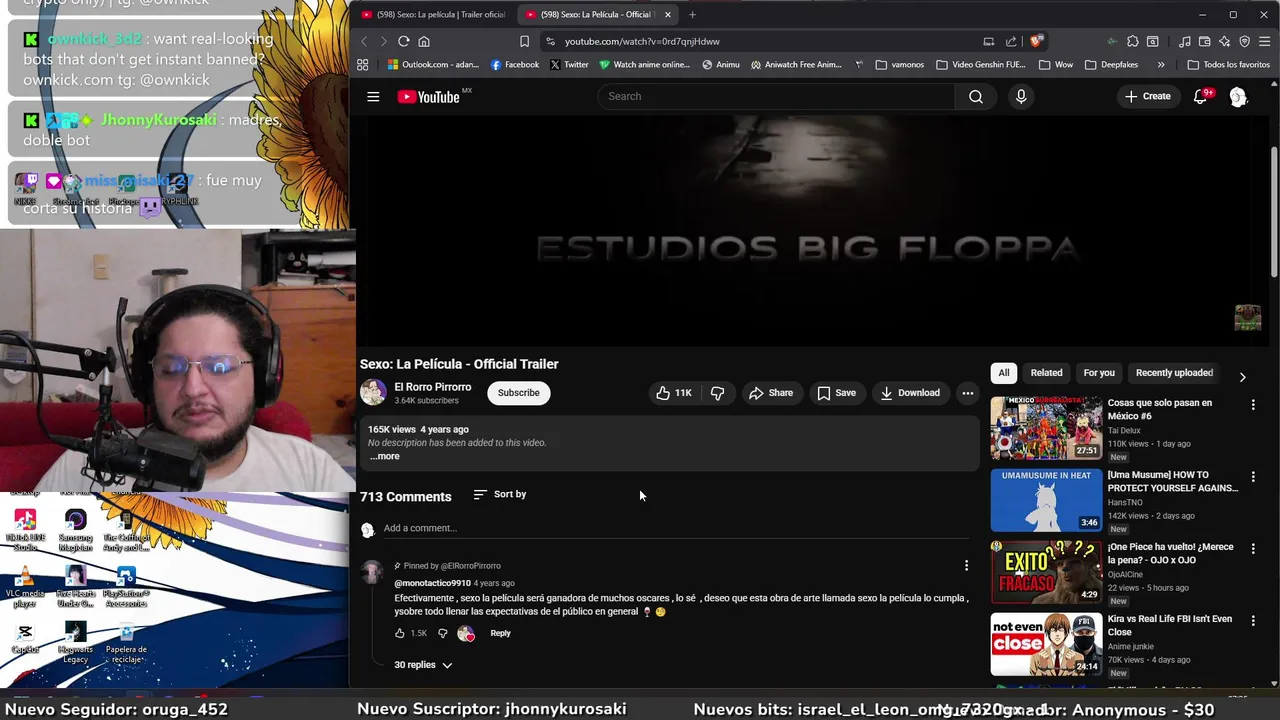The width and height of the screenshot is (1280, 720).
Task: Open the media control music note icon
Action: point(1185,41)
